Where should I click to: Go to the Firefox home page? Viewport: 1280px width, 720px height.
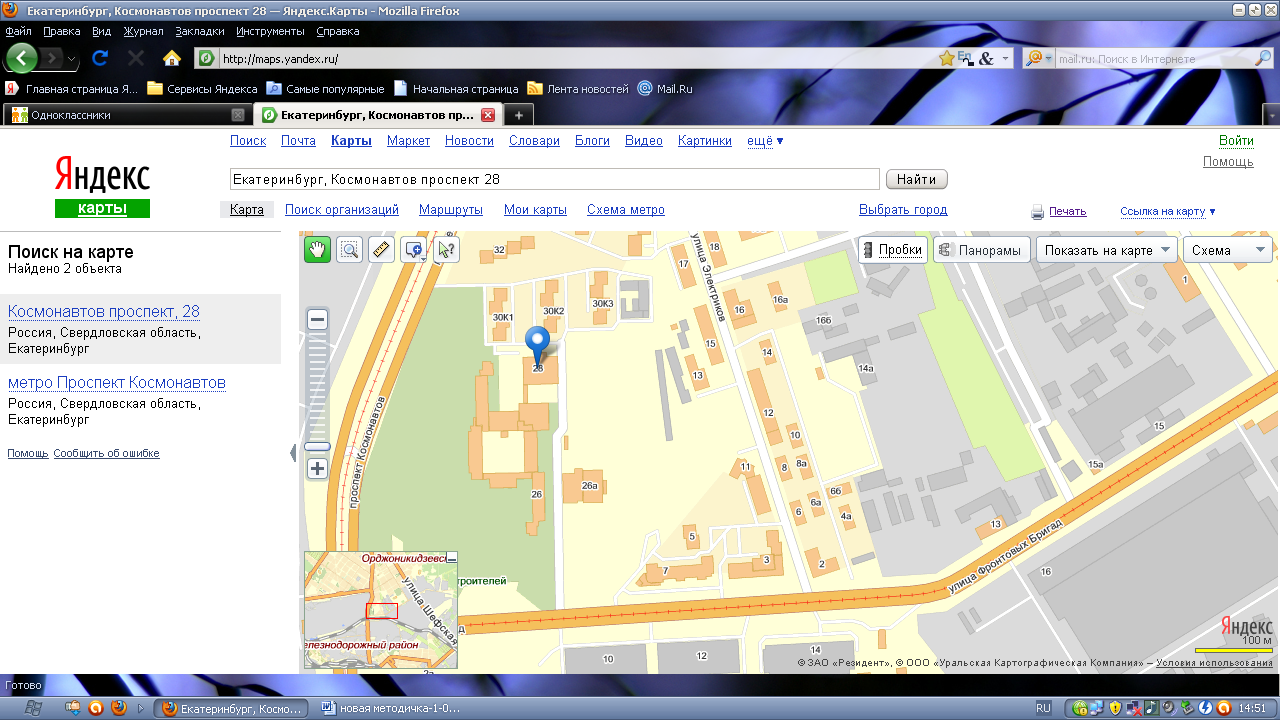coord(172,58)
